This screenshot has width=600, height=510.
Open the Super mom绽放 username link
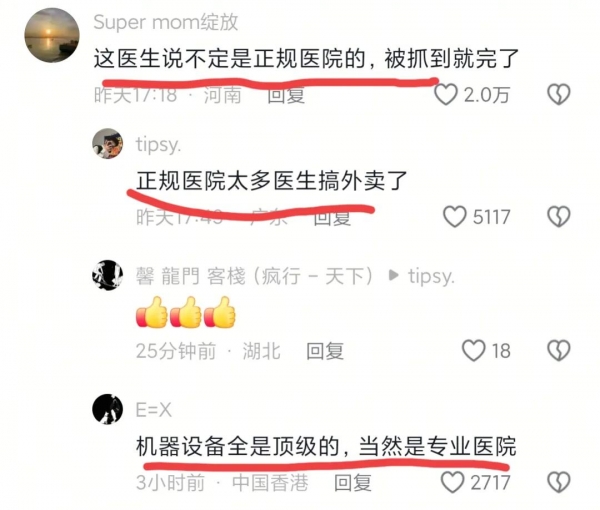(166, 22)
